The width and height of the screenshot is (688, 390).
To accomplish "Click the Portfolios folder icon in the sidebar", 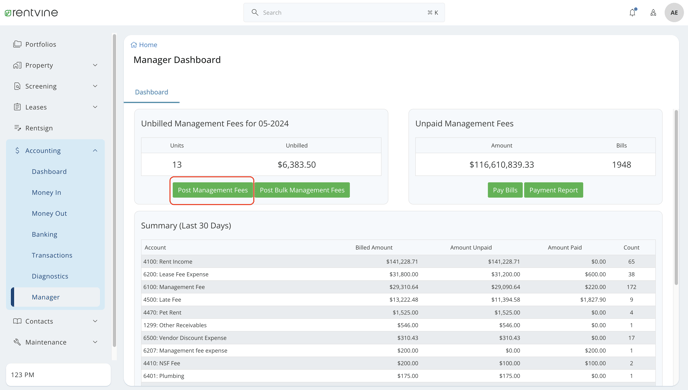I will click(x=17, y=44).
